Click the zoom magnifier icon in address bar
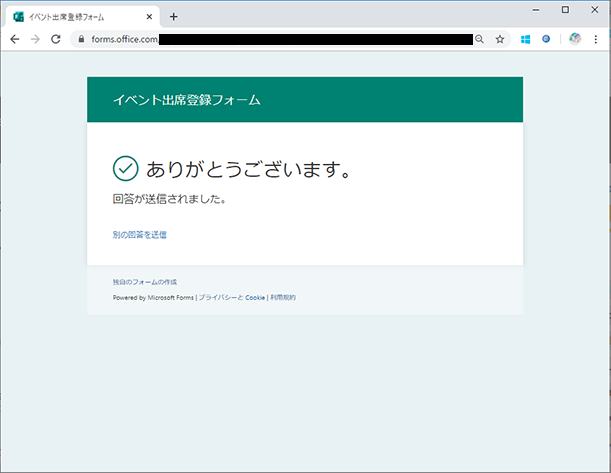 [x=479, y=39]
